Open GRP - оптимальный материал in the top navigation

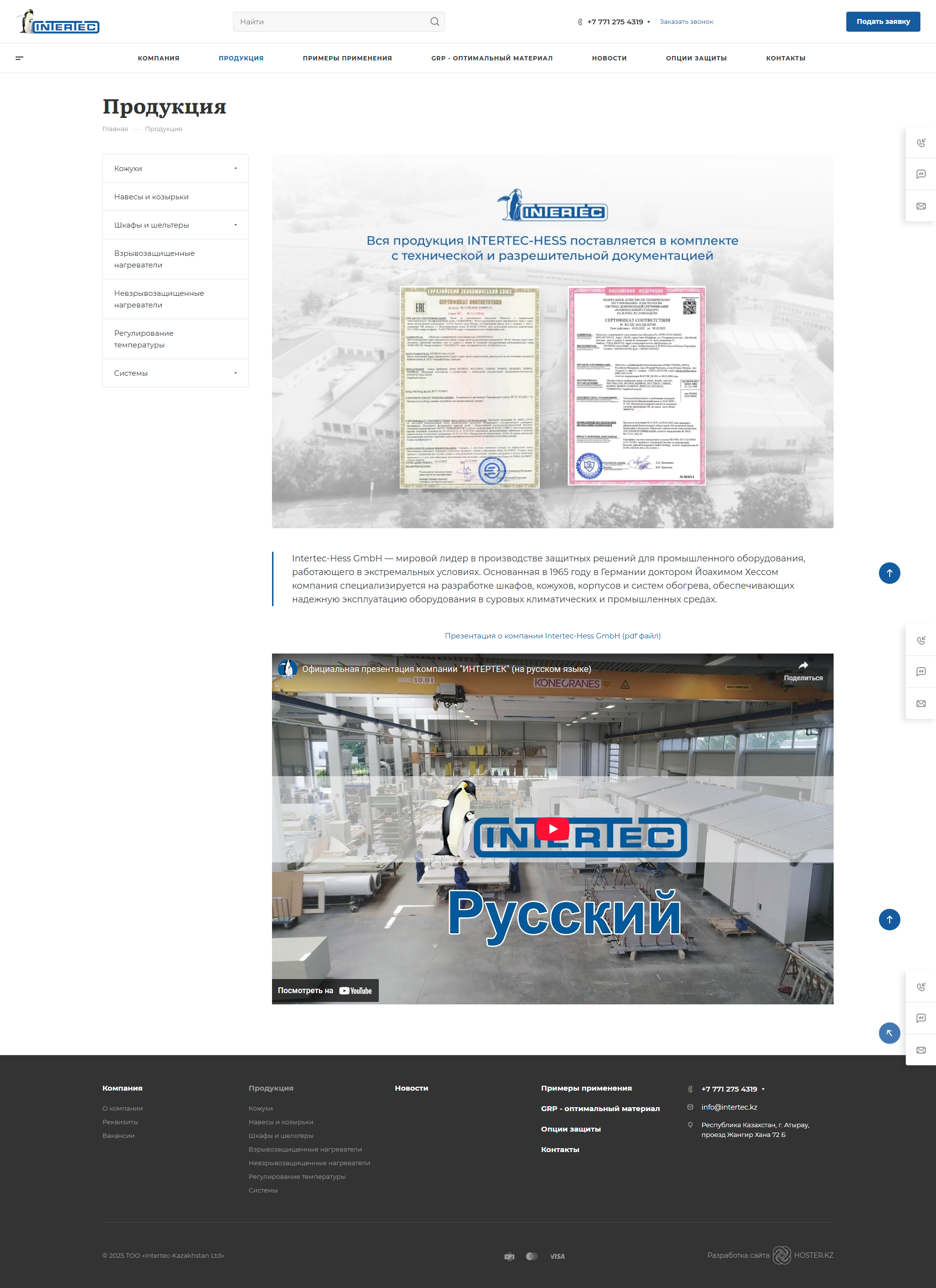[492, 58]
